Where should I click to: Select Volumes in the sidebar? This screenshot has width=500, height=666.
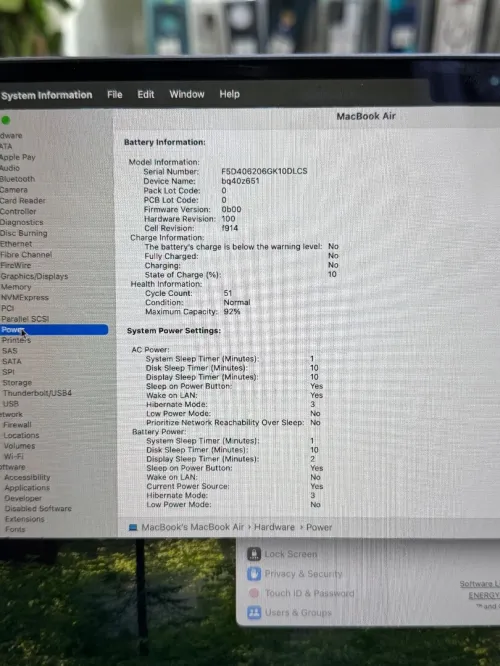click(20, 446)
